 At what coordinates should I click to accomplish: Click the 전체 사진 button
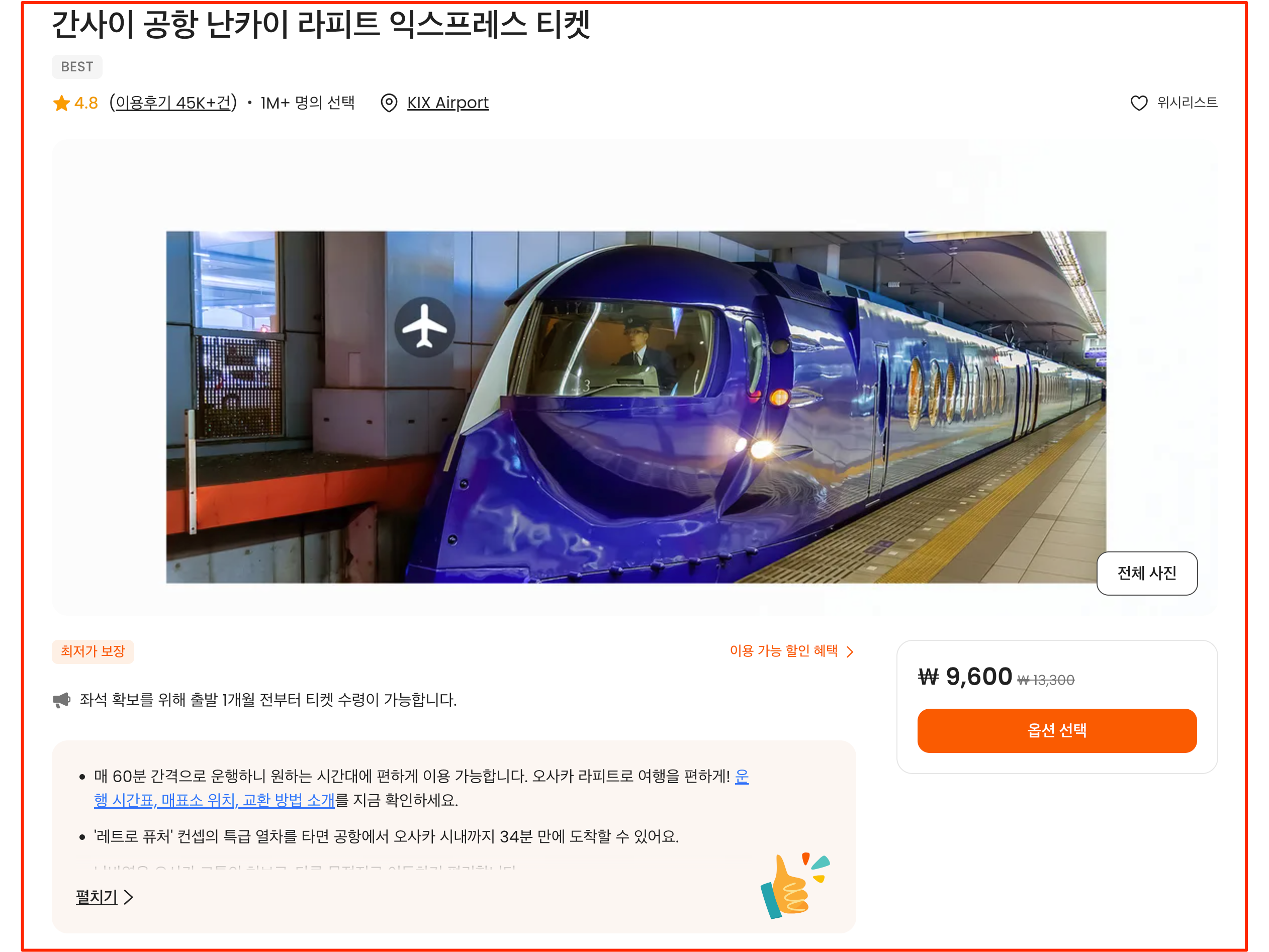tap(1147, 573)
